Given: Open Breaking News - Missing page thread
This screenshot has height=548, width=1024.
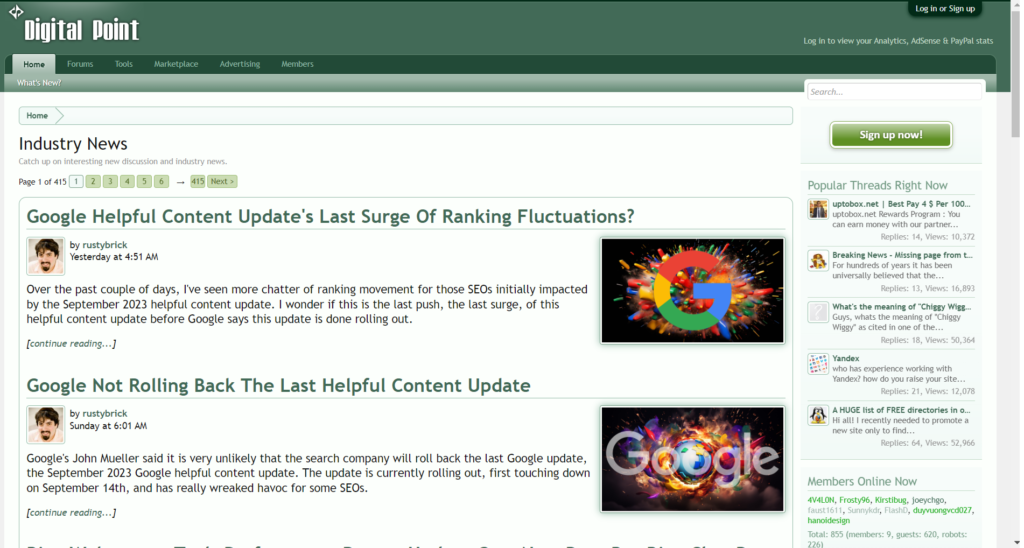Looking at the screenshot, I should [902, 255].
